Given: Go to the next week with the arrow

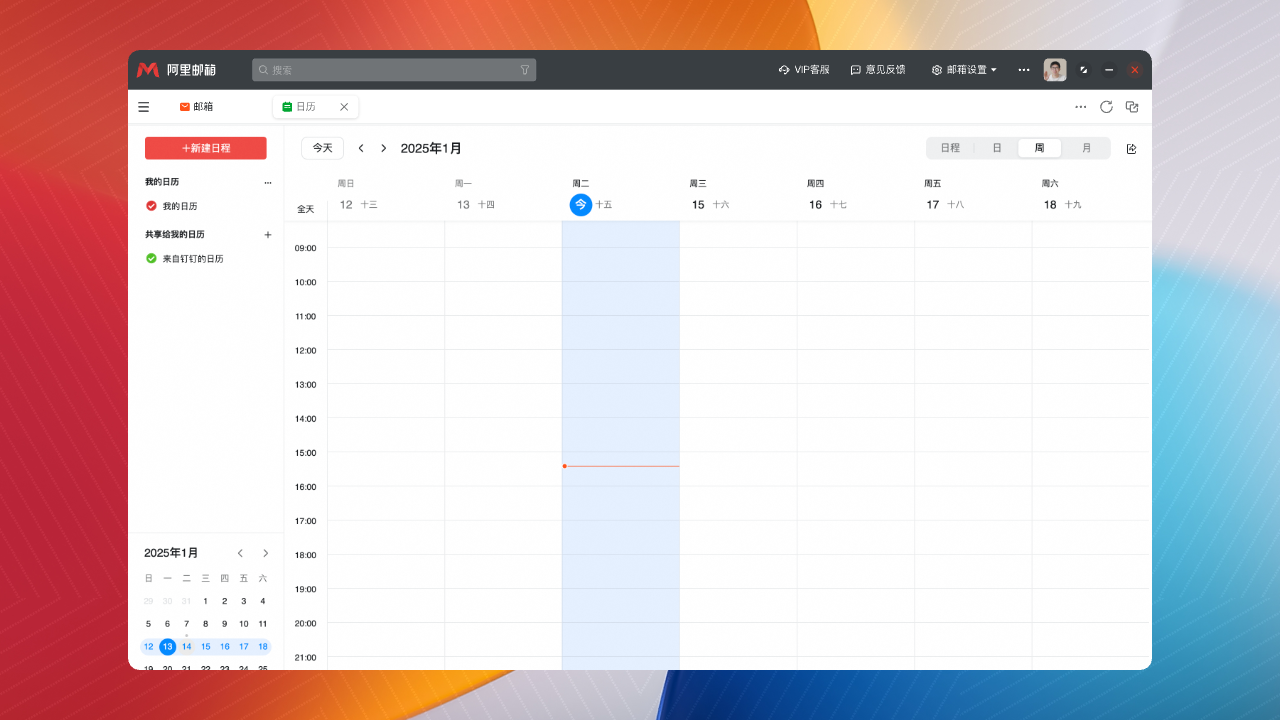Looking at the screenshot, I should point(383,148).
